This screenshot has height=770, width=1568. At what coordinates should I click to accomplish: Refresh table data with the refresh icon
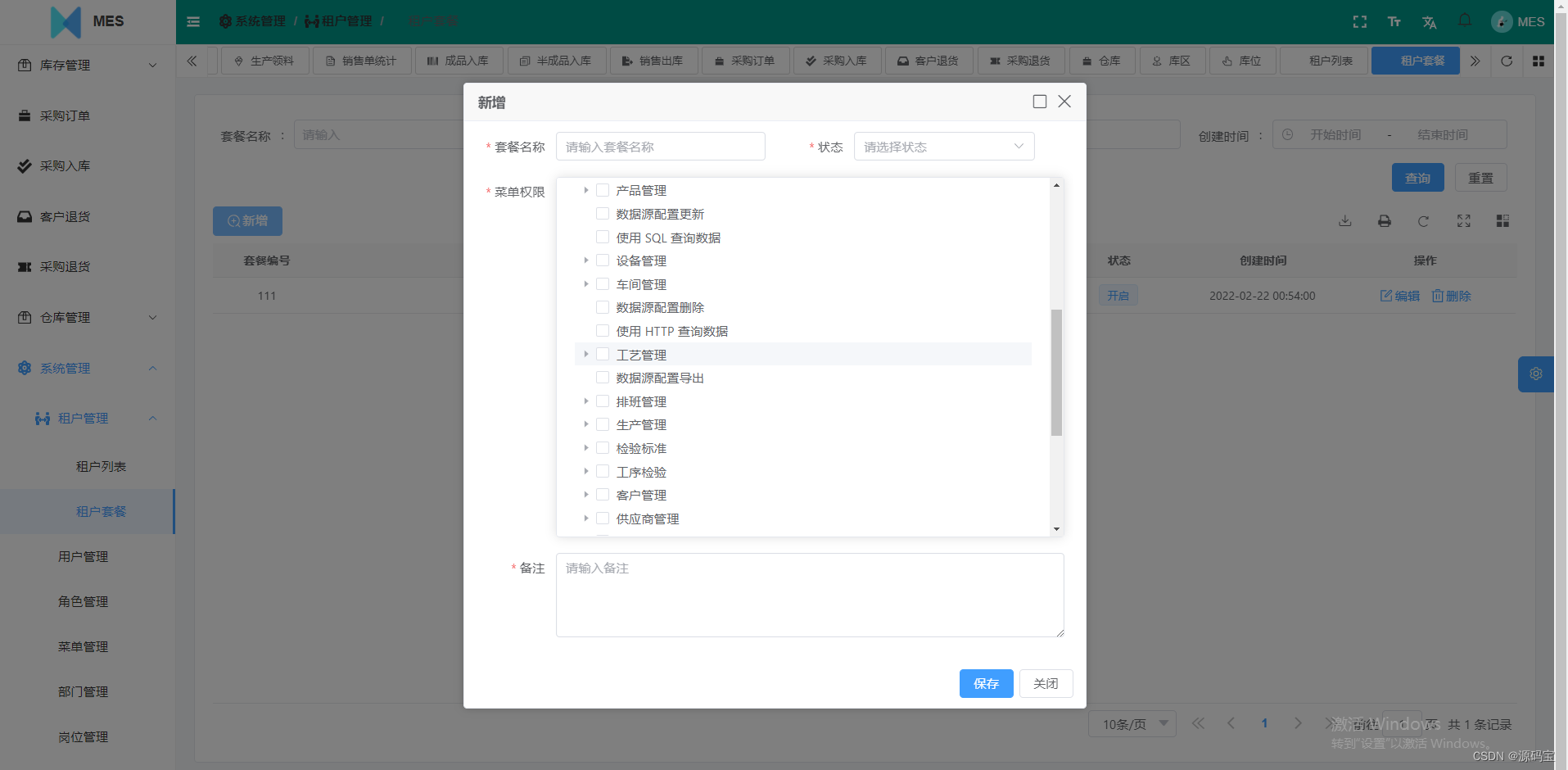pos(1424,221)
